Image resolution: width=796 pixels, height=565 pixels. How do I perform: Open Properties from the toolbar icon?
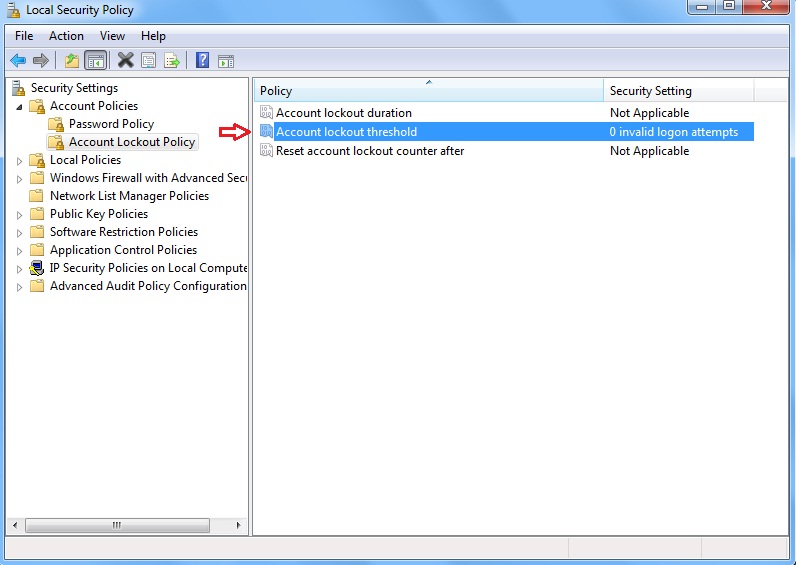point(148,60)
